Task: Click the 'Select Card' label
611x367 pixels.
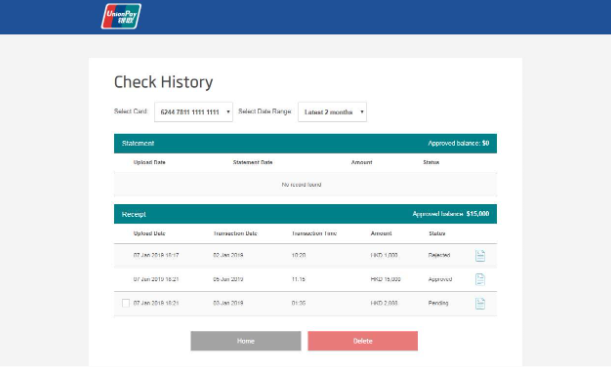Action: point(131,111)
